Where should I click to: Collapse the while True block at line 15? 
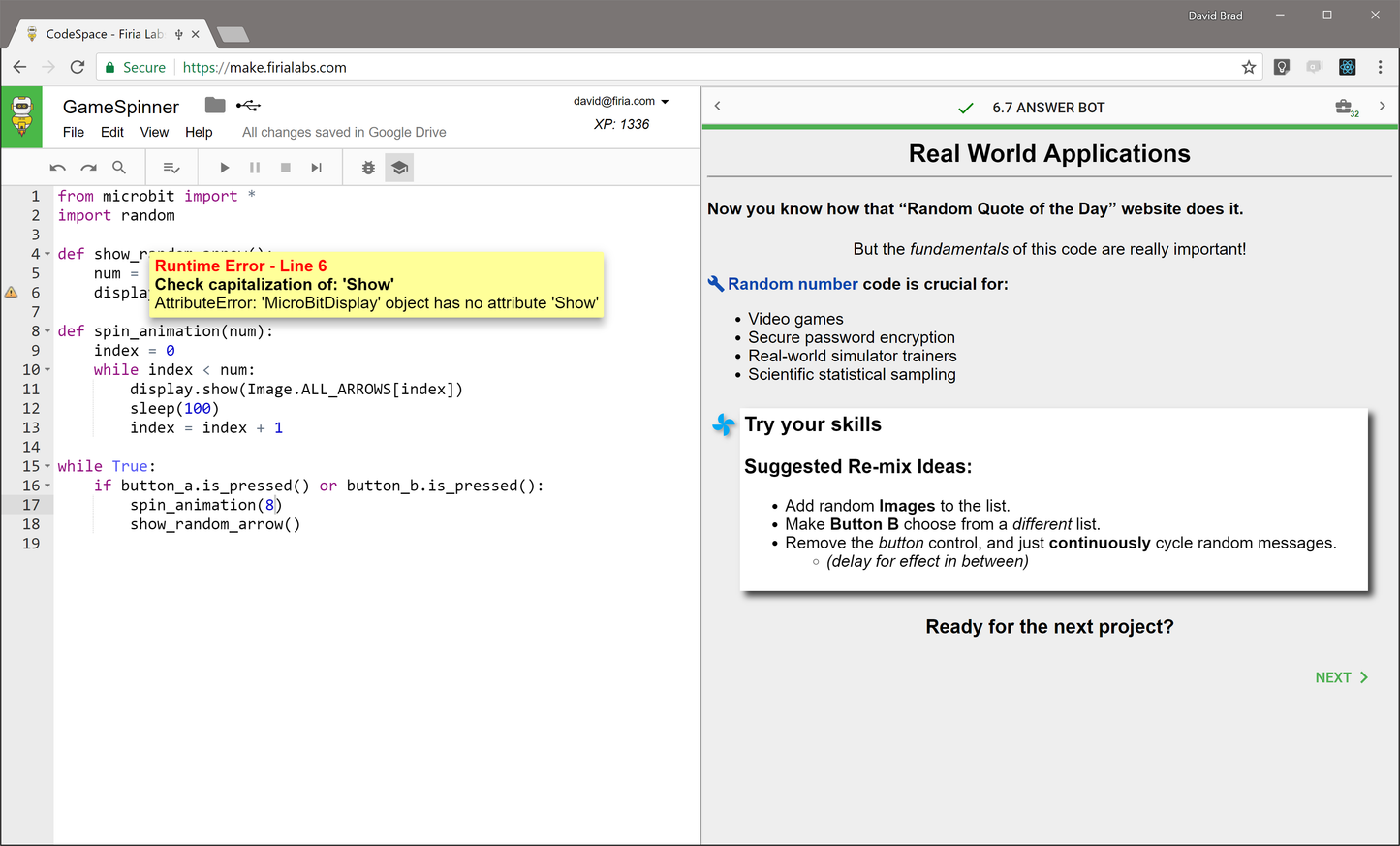(47, 466)
